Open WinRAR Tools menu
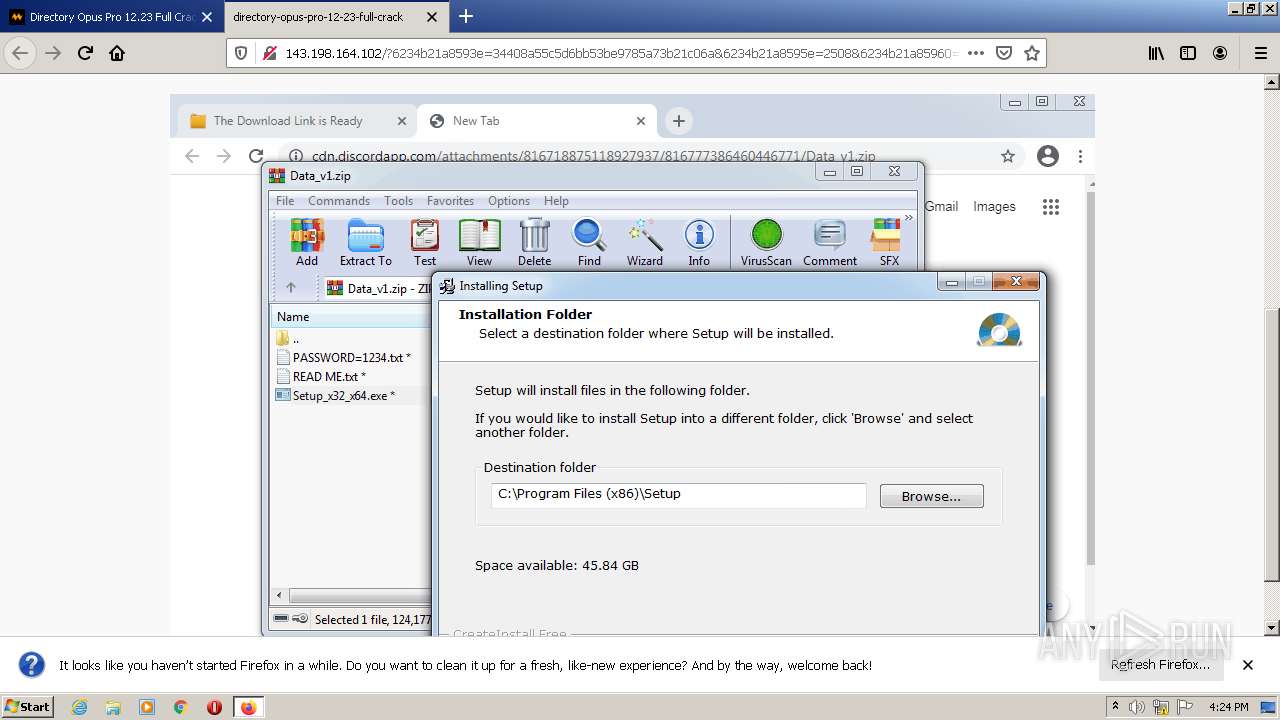 [x=398, y=201]
